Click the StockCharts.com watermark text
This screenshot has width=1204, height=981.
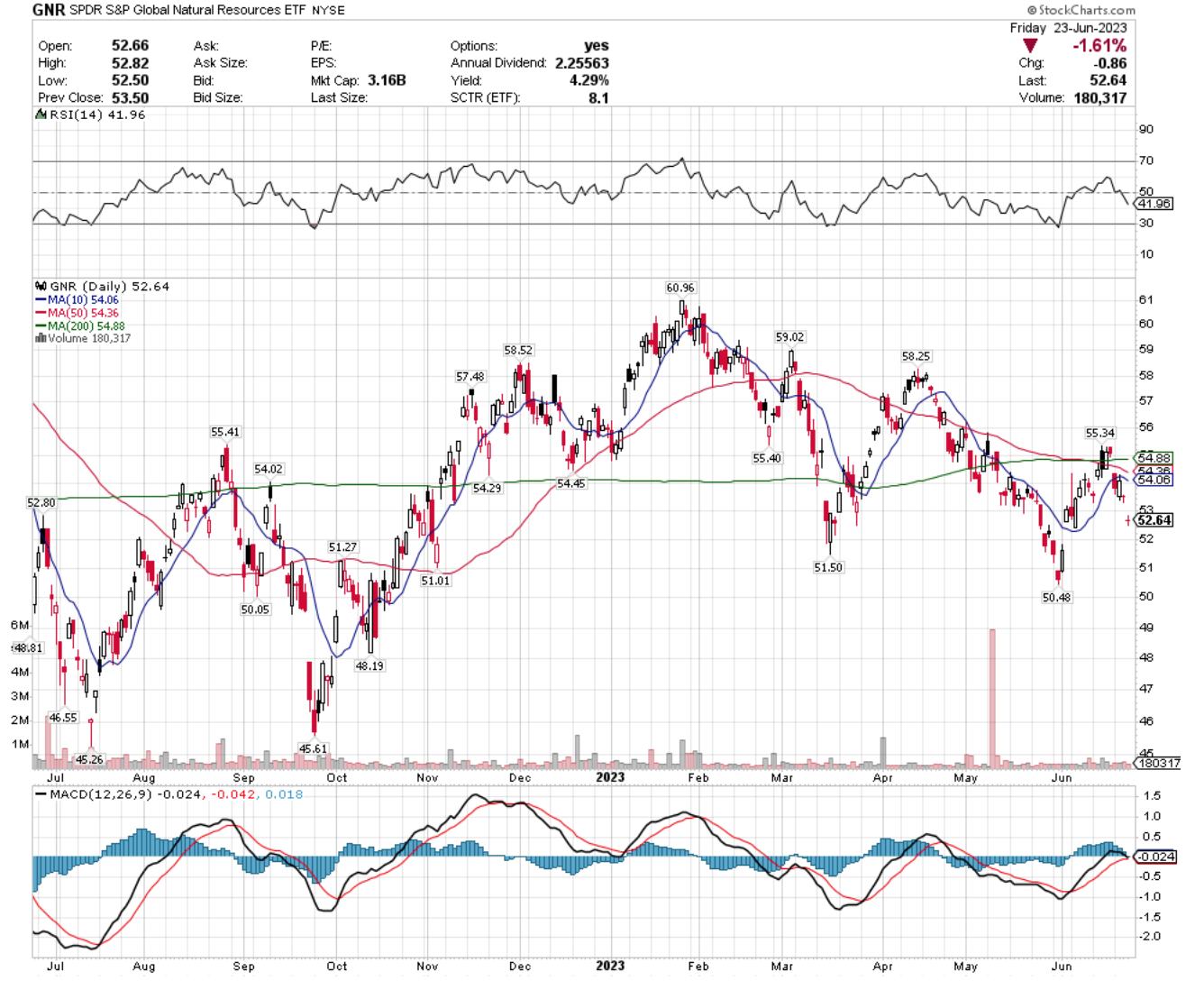(1081, 10)
